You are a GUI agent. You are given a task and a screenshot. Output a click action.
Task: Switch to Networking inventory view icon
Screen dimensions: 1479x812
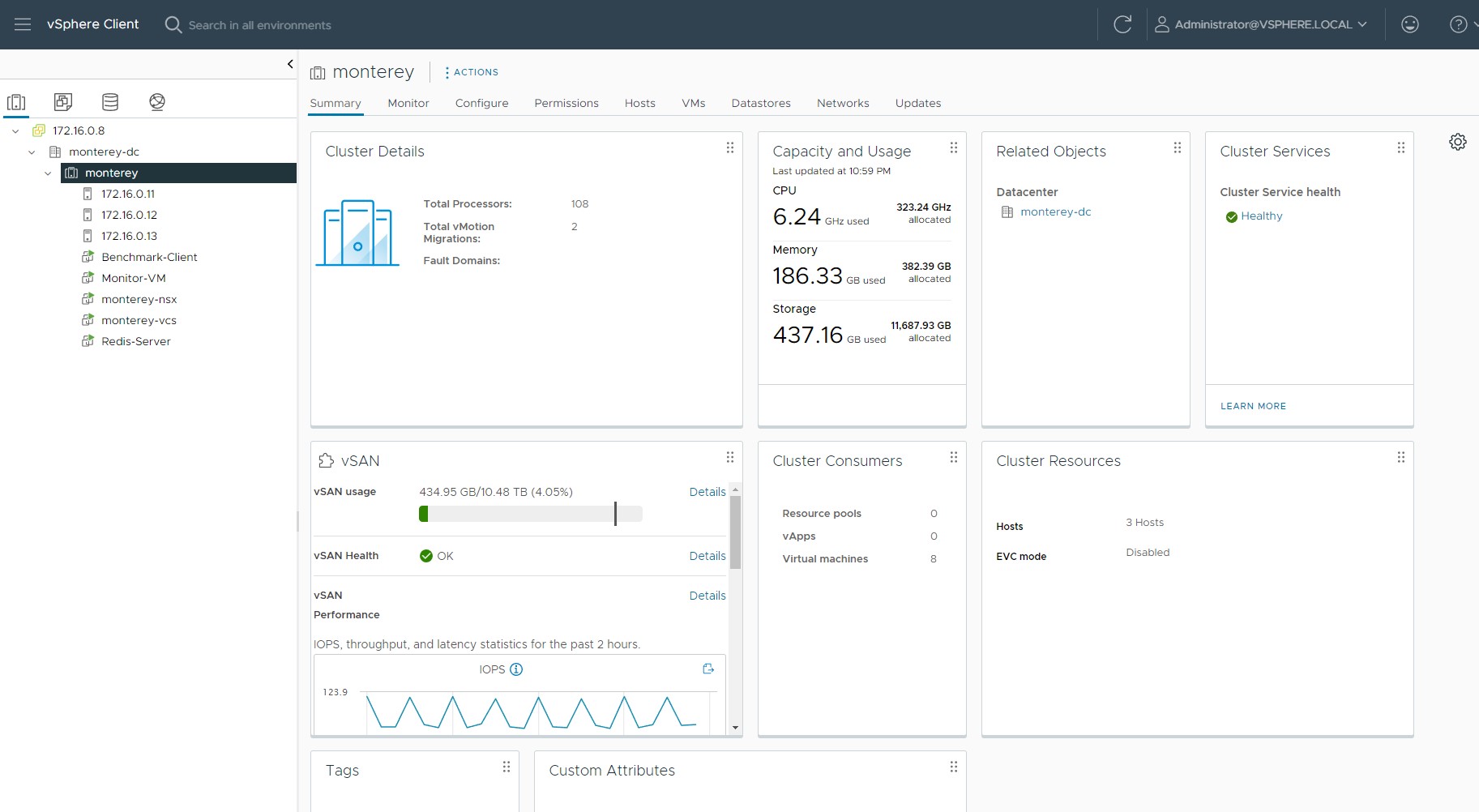pyautogui.click(x=157, y=101)
